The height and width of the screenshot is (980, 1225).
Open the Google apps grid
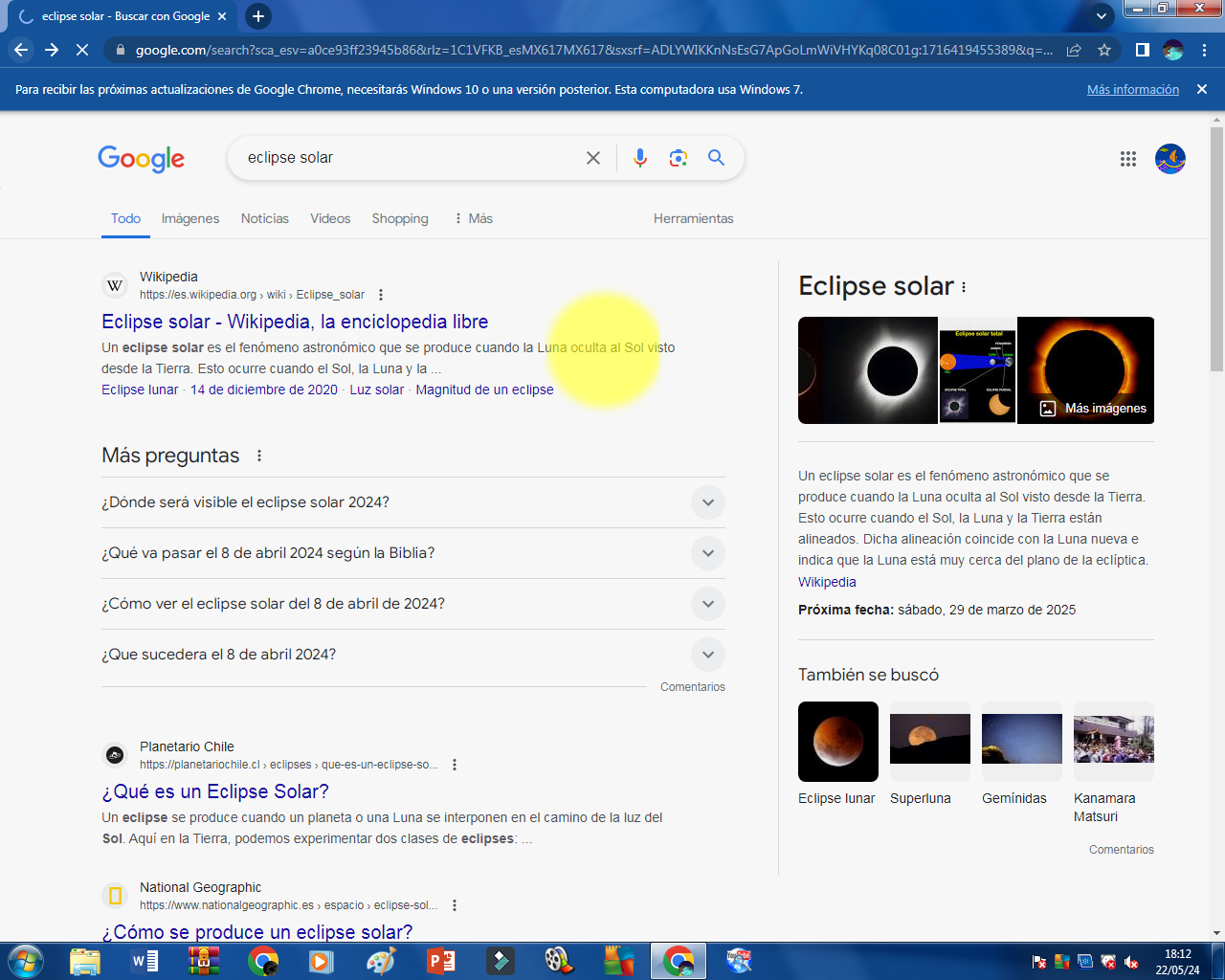point(1128,159)
